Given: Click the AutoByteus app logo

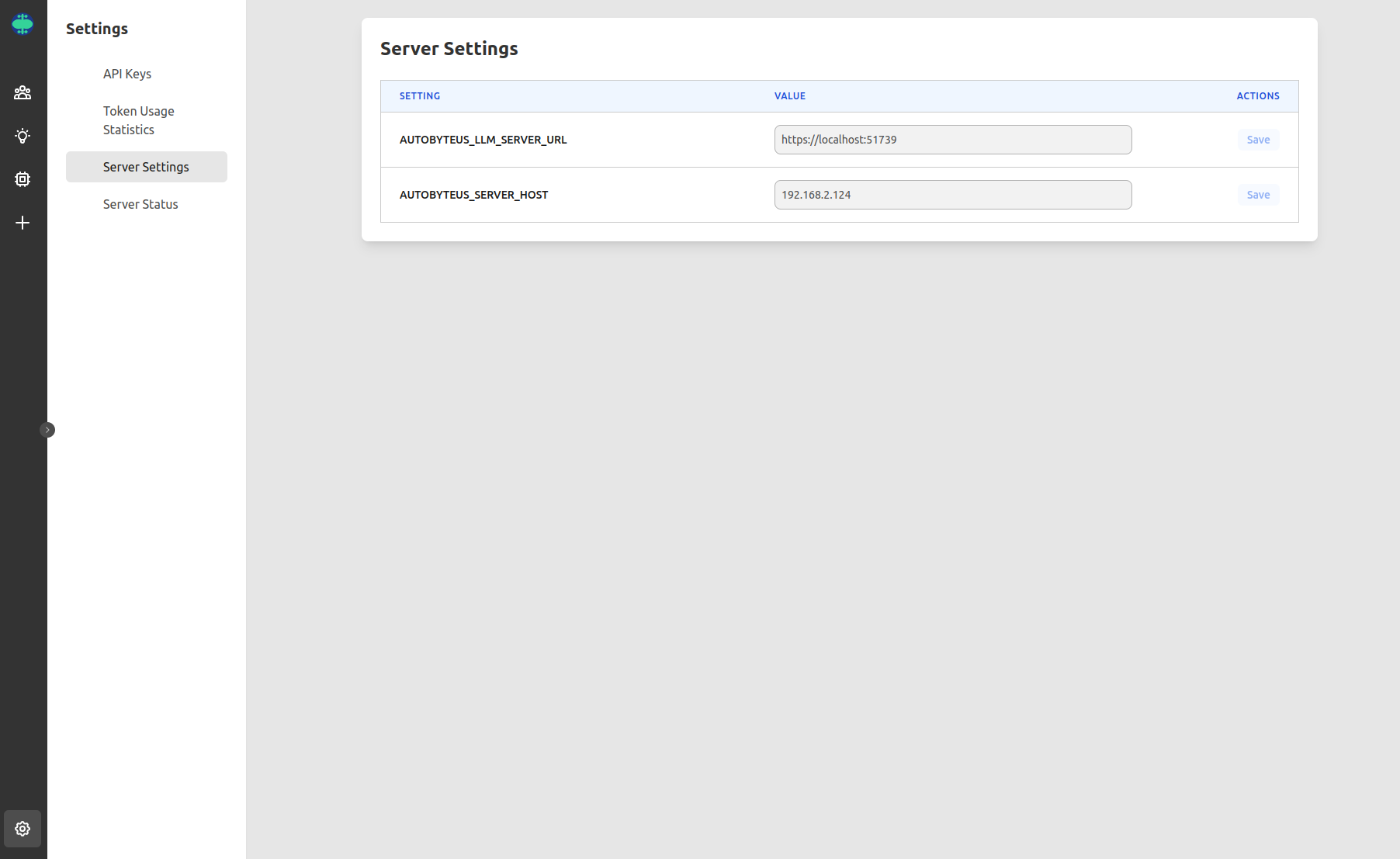Looking at the screenshot, I should coord(23,24).
